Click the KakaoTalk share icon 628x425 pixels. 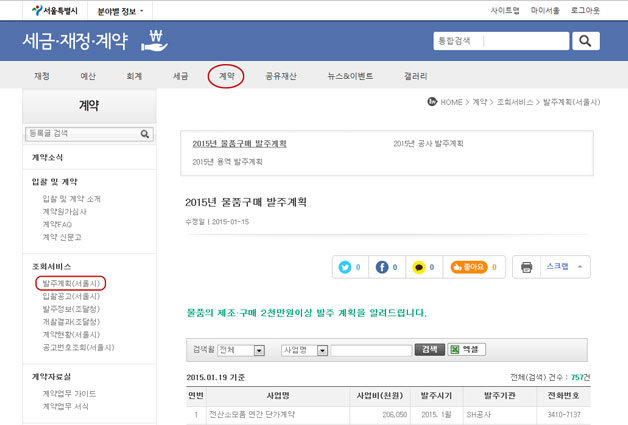click(419, 268)
